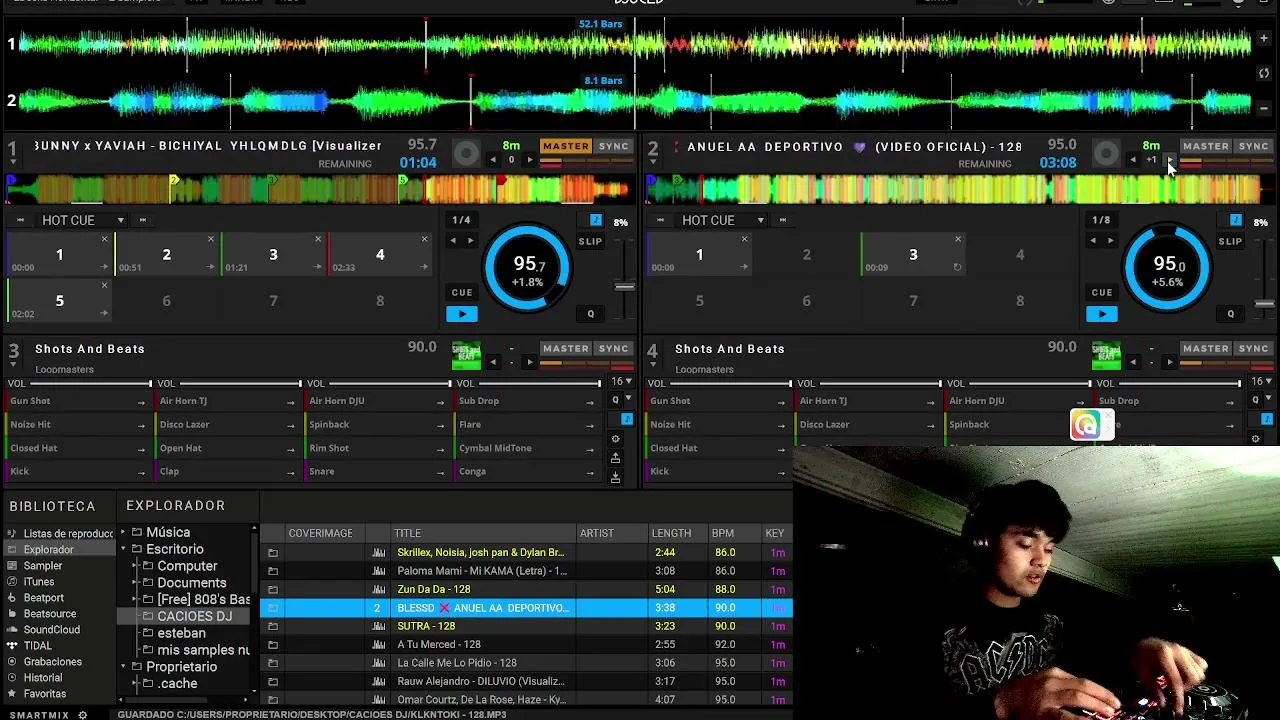Click the Gun Shot column VOL slider on deck 3

(90, 384)
